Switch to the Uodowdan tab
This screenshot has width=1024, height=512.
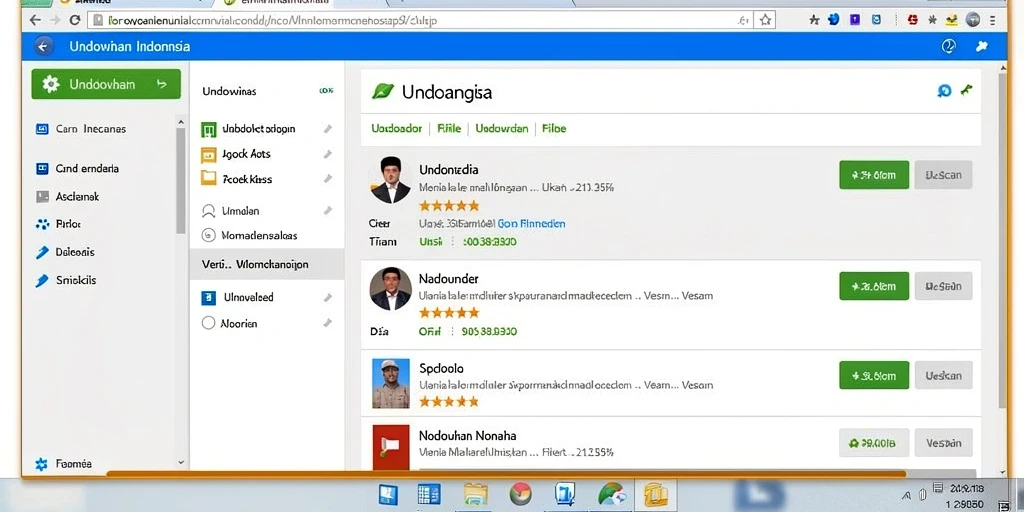502,129
